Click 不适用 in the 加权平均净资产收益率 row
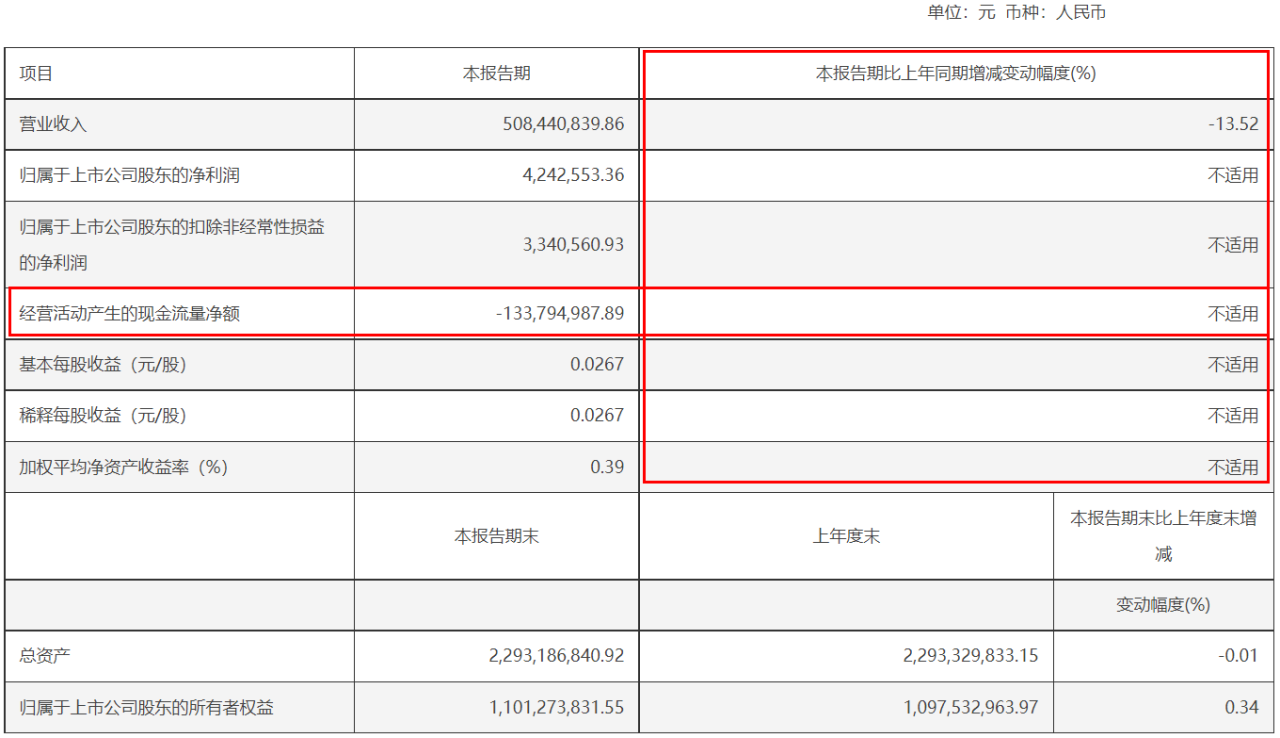This screenshot has height=738, width=1280. 1233,467
